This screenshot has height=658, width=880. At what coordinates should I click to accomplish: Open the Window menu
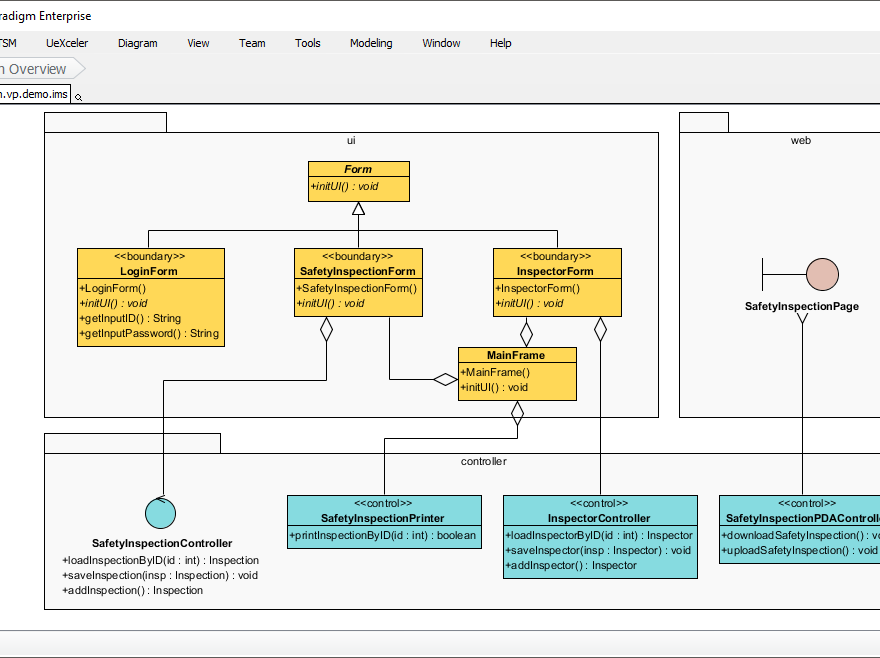click(441, 43)
